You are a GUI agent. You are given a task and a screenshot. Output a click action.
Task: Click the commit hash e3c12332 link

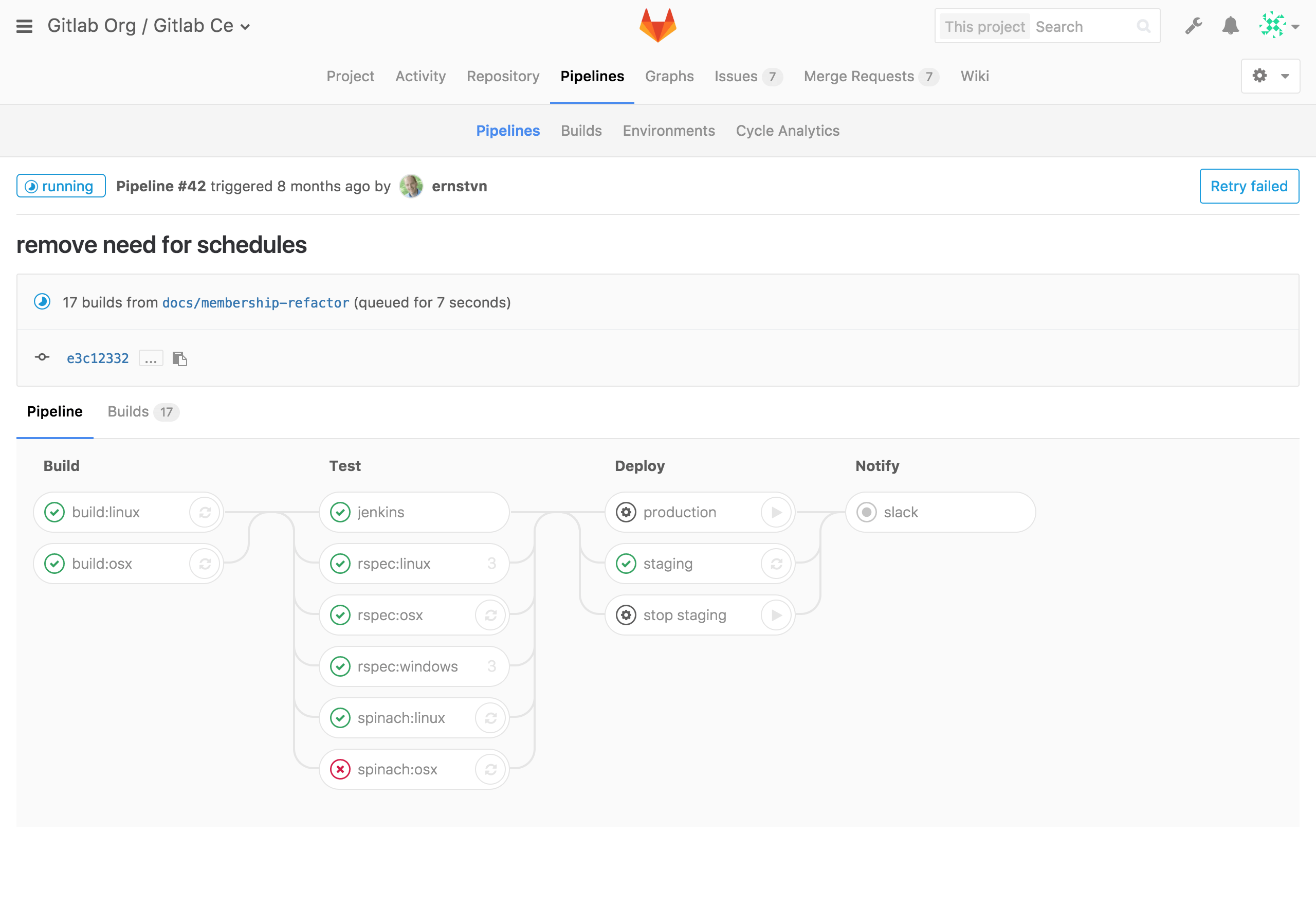[98, 358]
